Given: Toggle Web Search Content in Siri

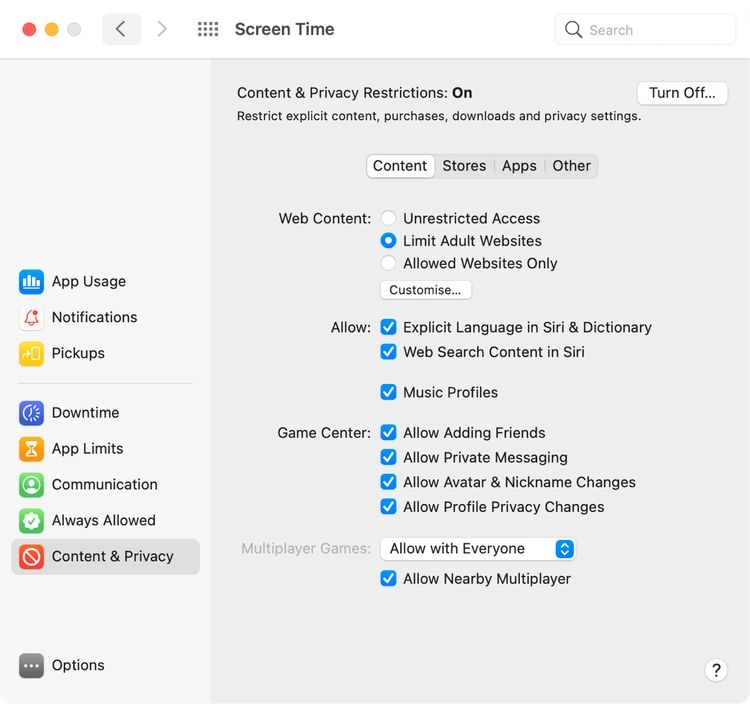Looking at the screenshot, I should 388,352.
